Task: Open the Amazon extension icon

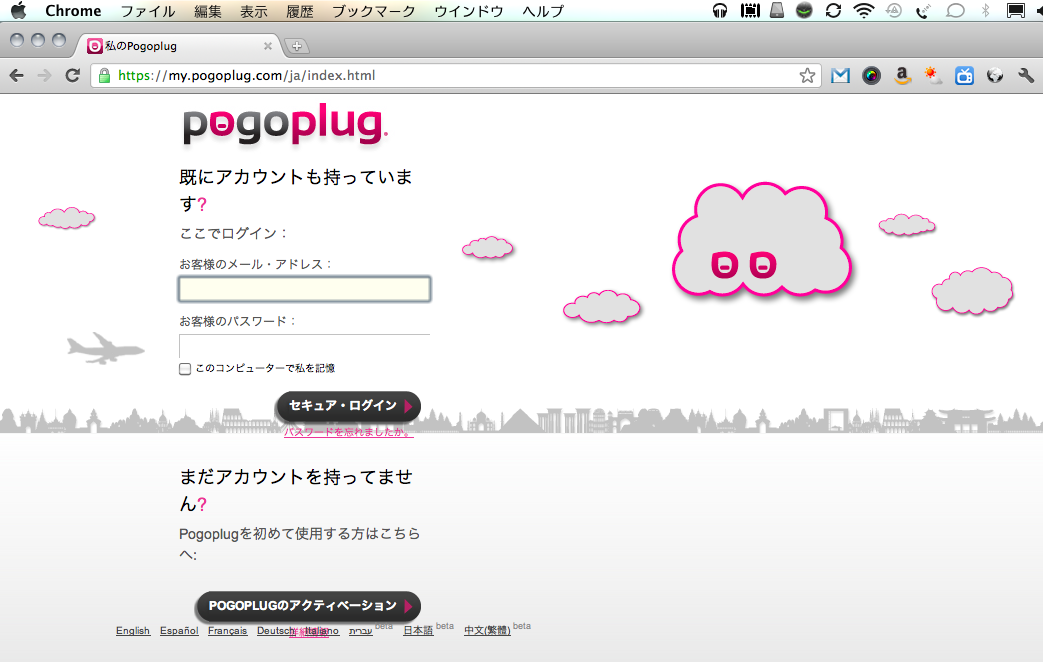Action: click(902, 76)
